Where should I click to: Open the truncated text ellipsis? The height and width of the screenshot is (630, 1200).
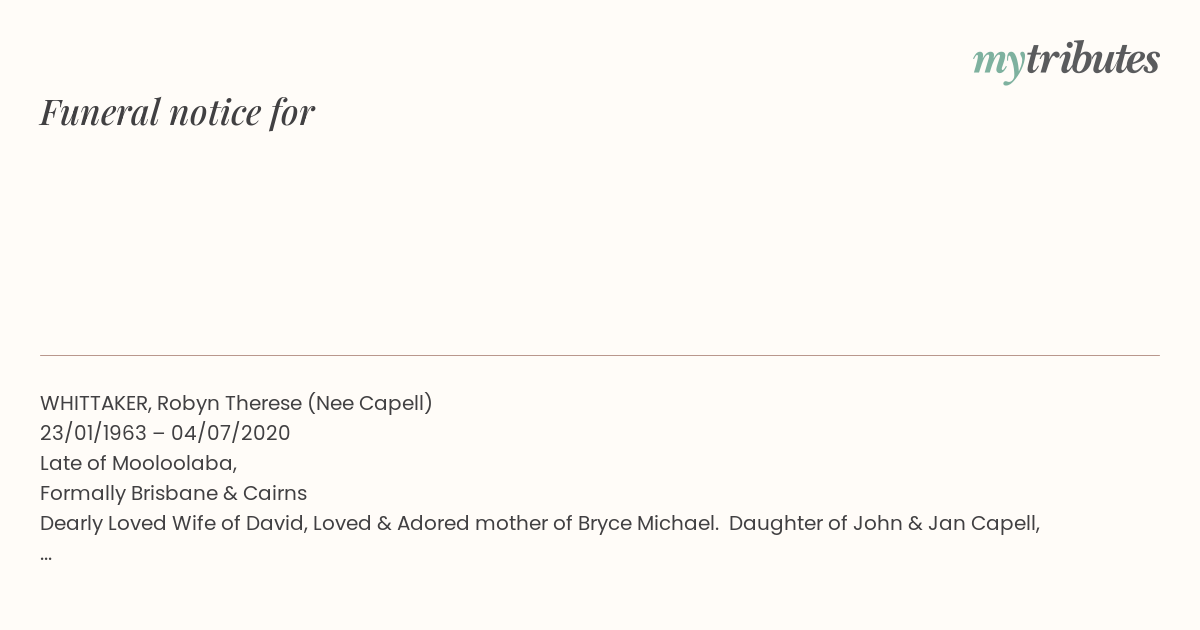tap(46, 556)
